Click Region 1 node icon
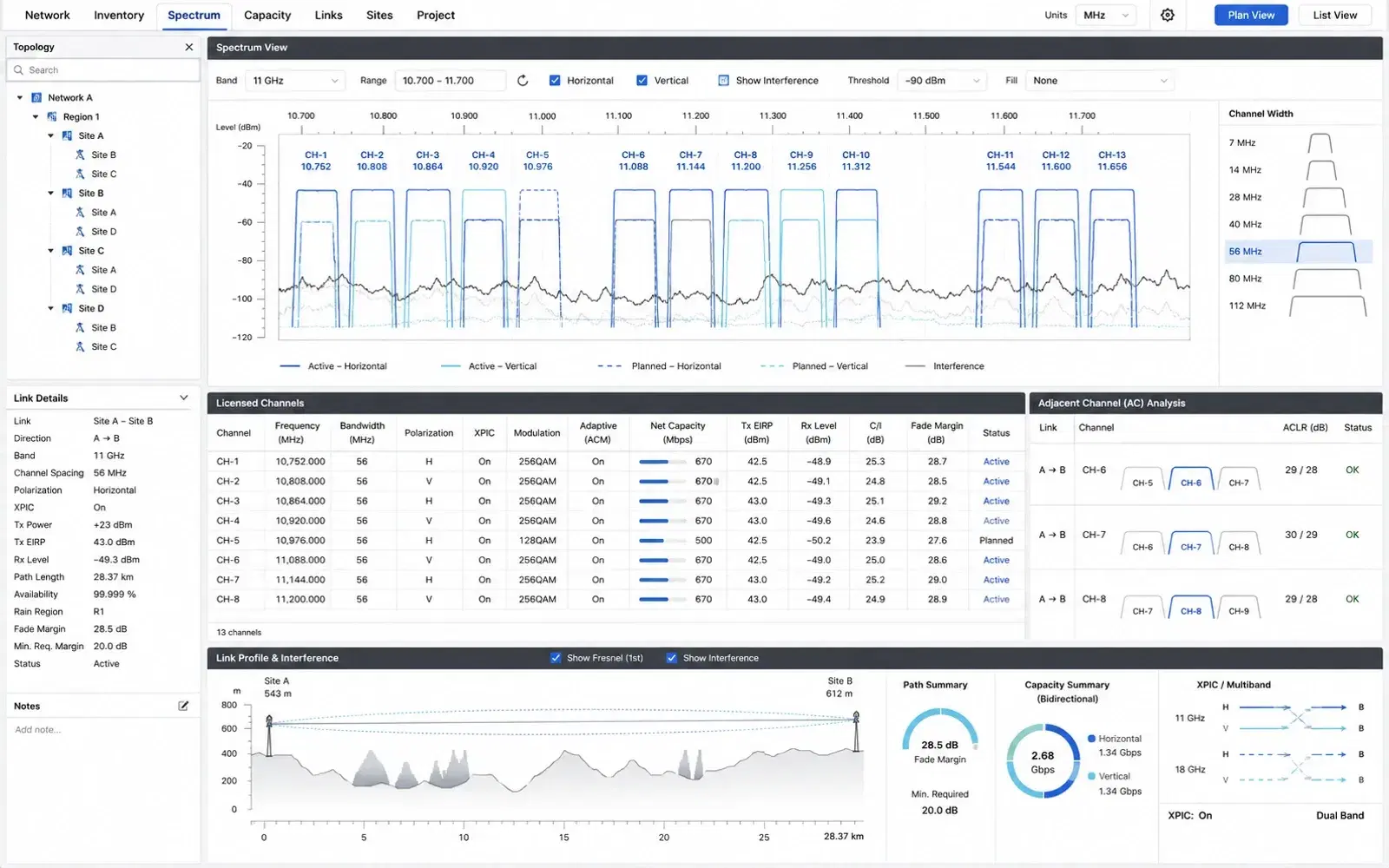 [x=52, y=117]
